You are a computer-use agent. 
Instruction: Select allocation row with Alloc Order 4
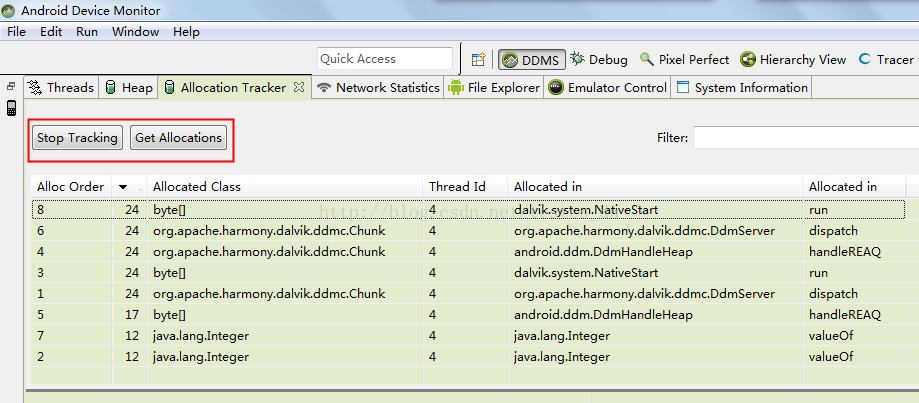pyautogui.click(x=468, y=252)
